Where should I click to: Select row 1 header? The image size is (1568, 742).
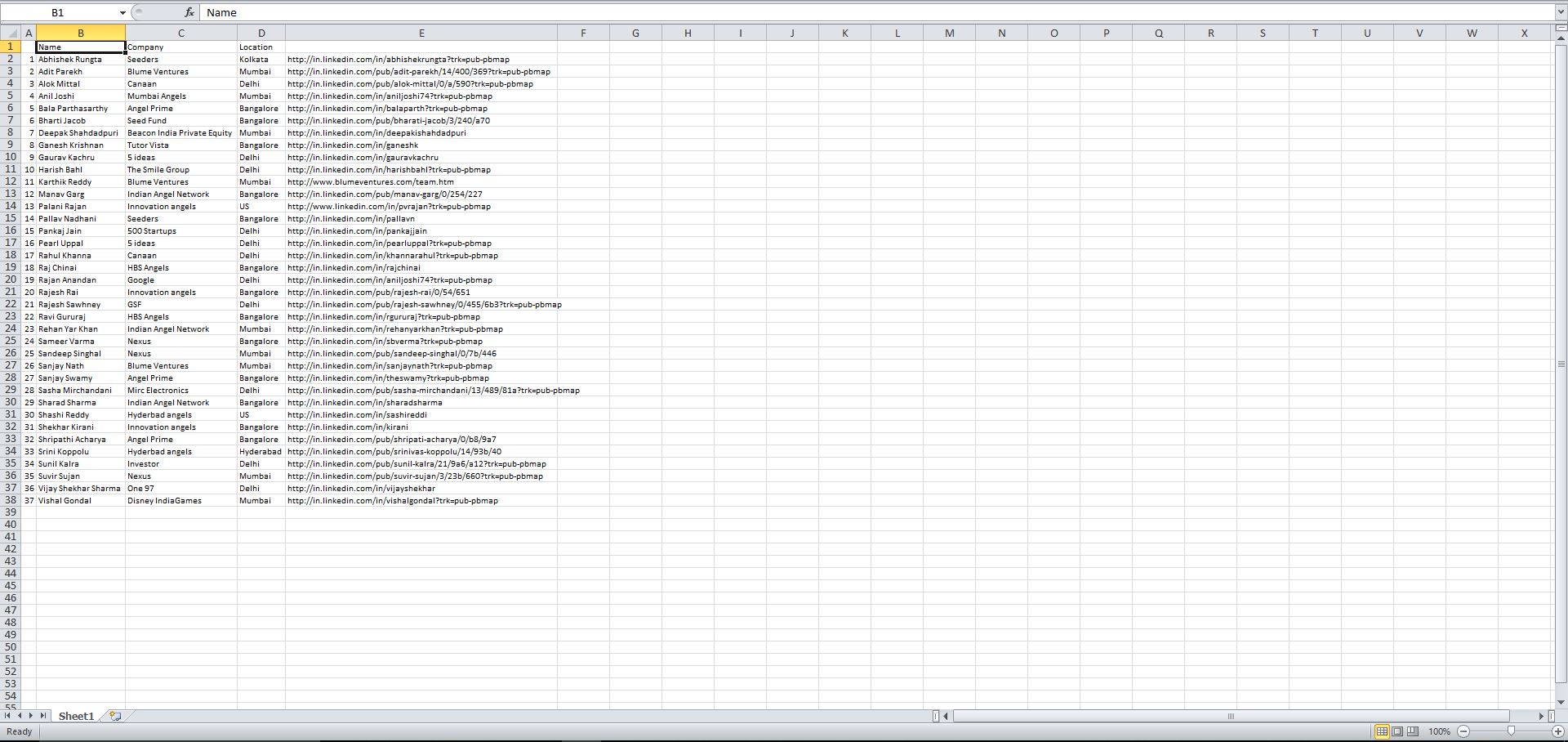[x=11, y=47]
